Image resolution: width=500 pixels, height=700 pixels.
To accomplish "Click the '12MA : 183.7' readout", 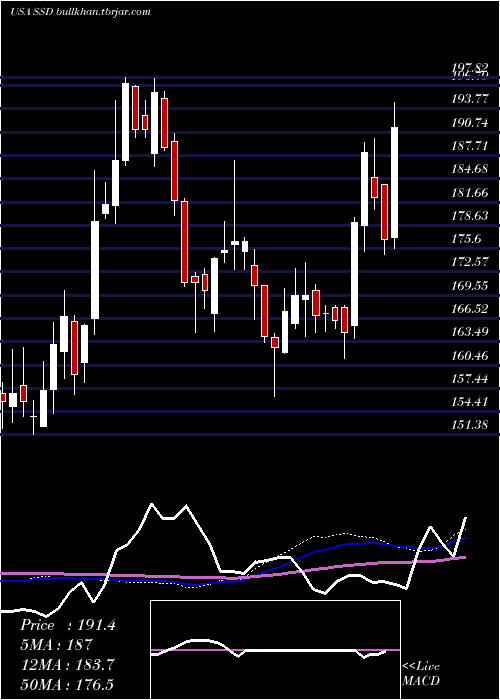I will click(x=67, y=665).
